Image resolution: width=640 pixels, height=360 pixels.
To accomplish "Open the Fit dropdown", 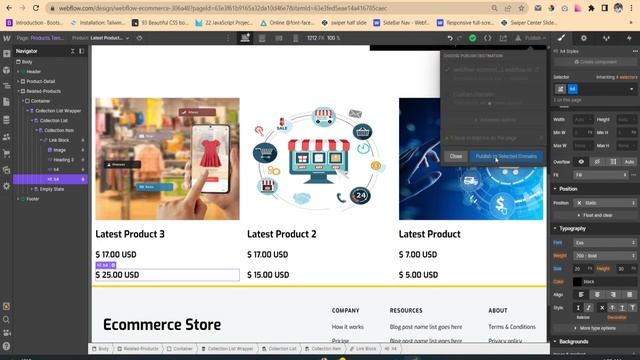I will pyautogui.click(x=601, y=175).
